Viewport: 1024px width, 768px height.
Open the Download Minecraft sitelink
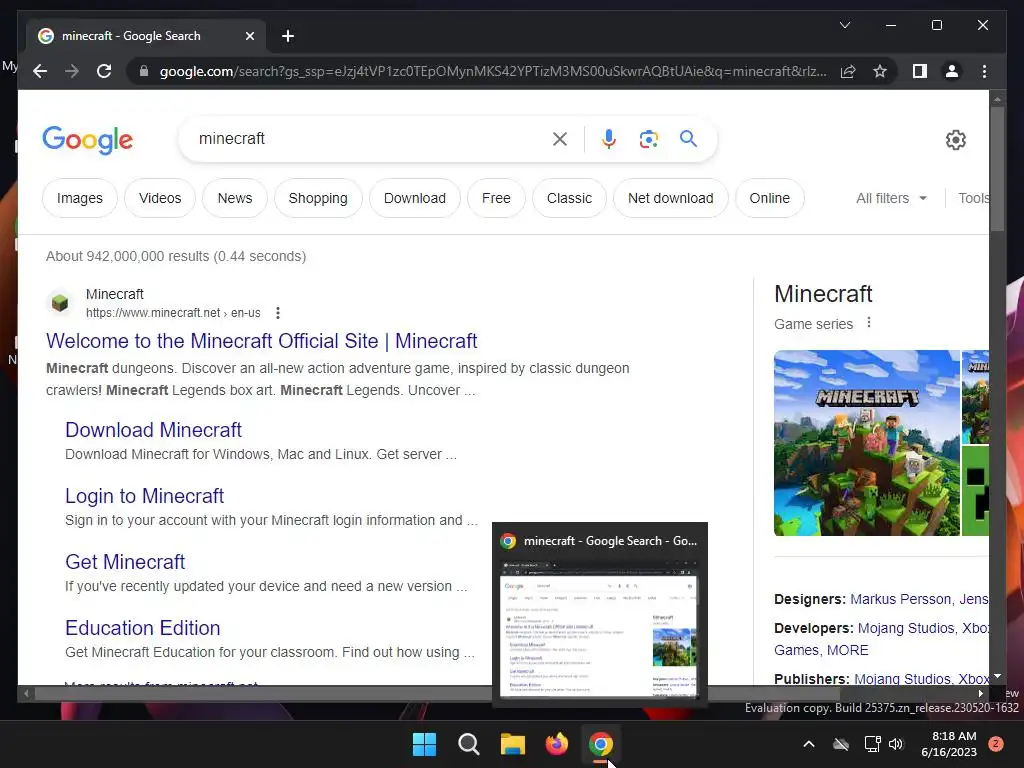[153, 430]
